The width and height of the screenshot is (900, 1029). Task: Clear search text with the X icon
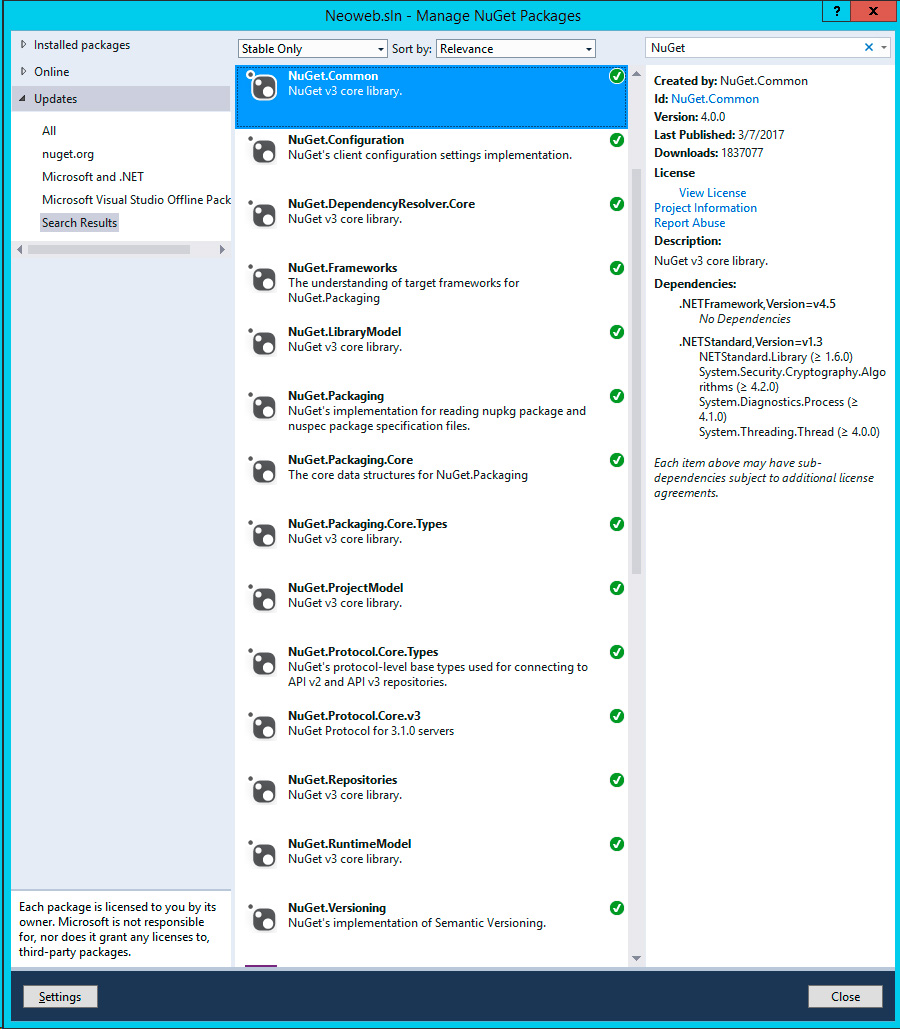(x=868, y=48)
